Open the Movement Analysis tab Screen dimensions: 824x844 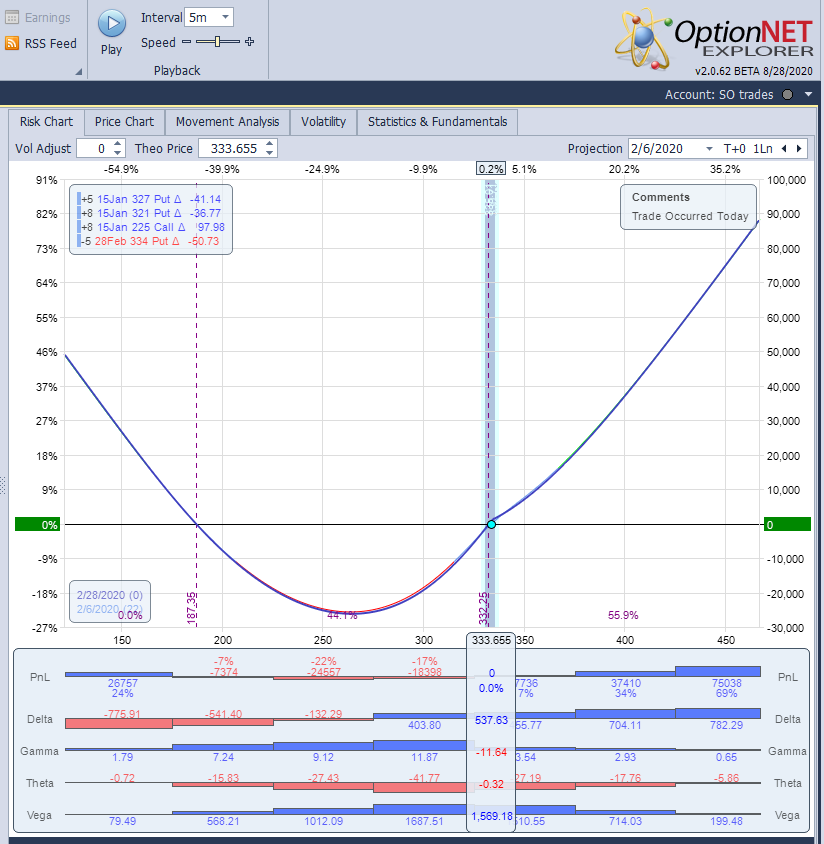[x=227, y=122]
